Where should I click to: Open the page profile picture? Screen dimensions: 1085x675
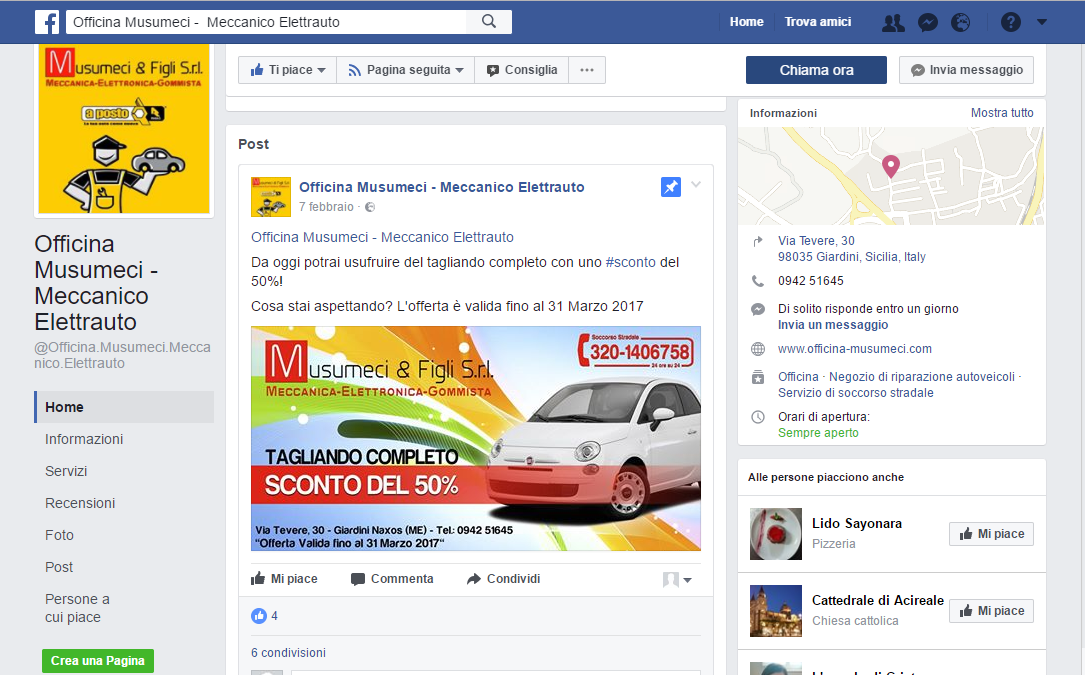124,129
